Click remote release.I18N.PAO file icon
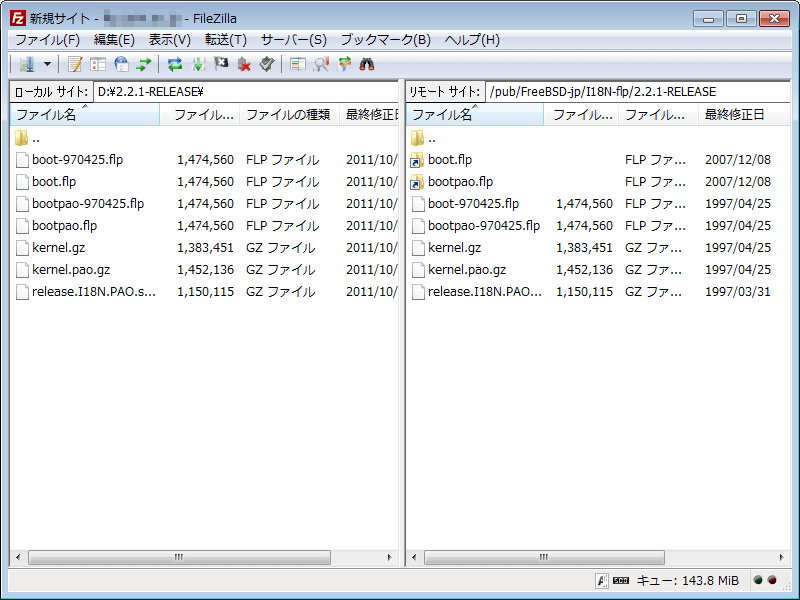The image size is (800, 600). tap(418, 292)
